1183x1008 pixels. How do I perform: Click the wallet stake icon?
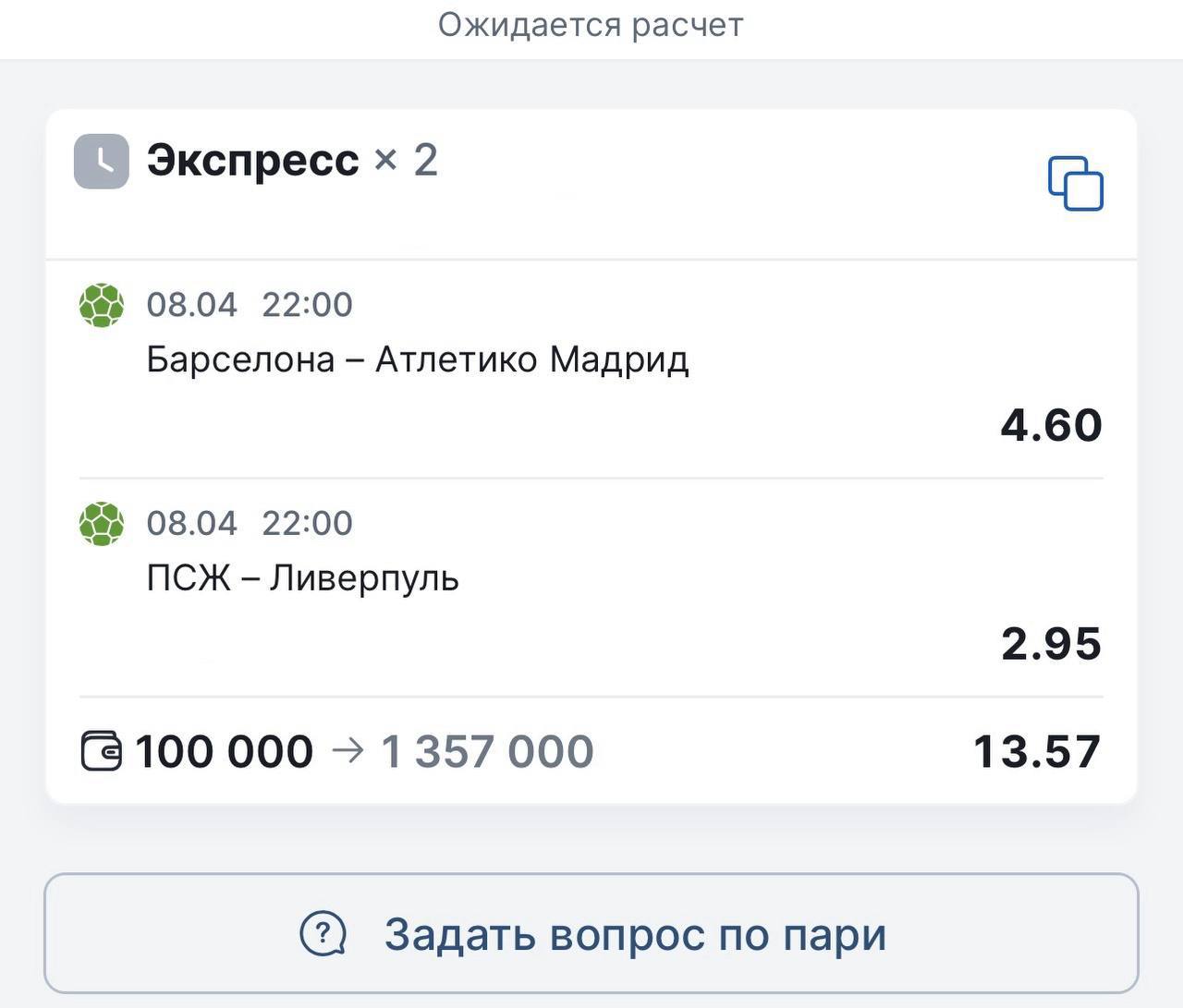pos(101,751)
